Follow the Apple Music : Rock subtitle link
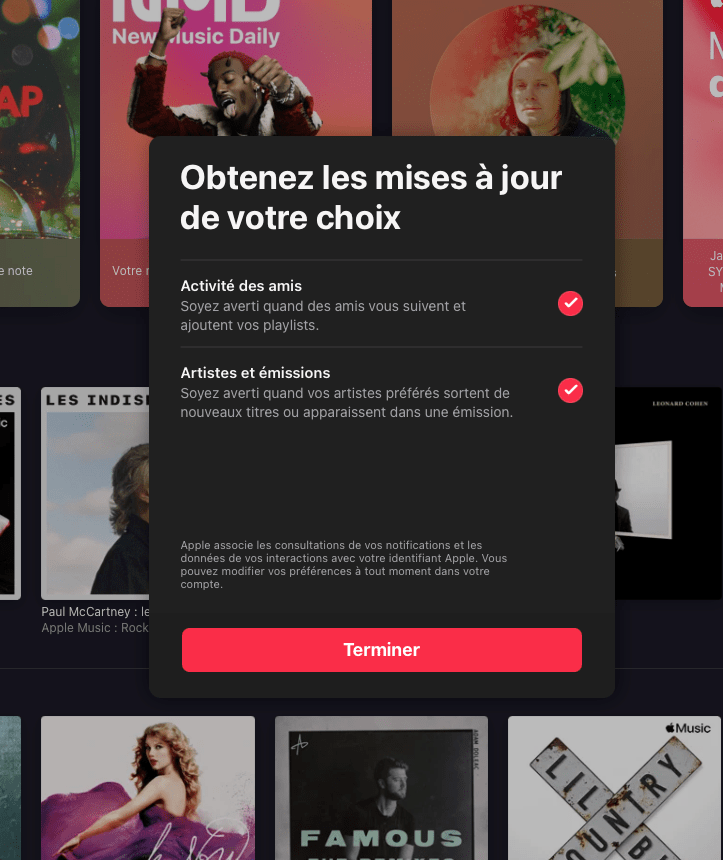723x860 pixels. coord(95,628)
